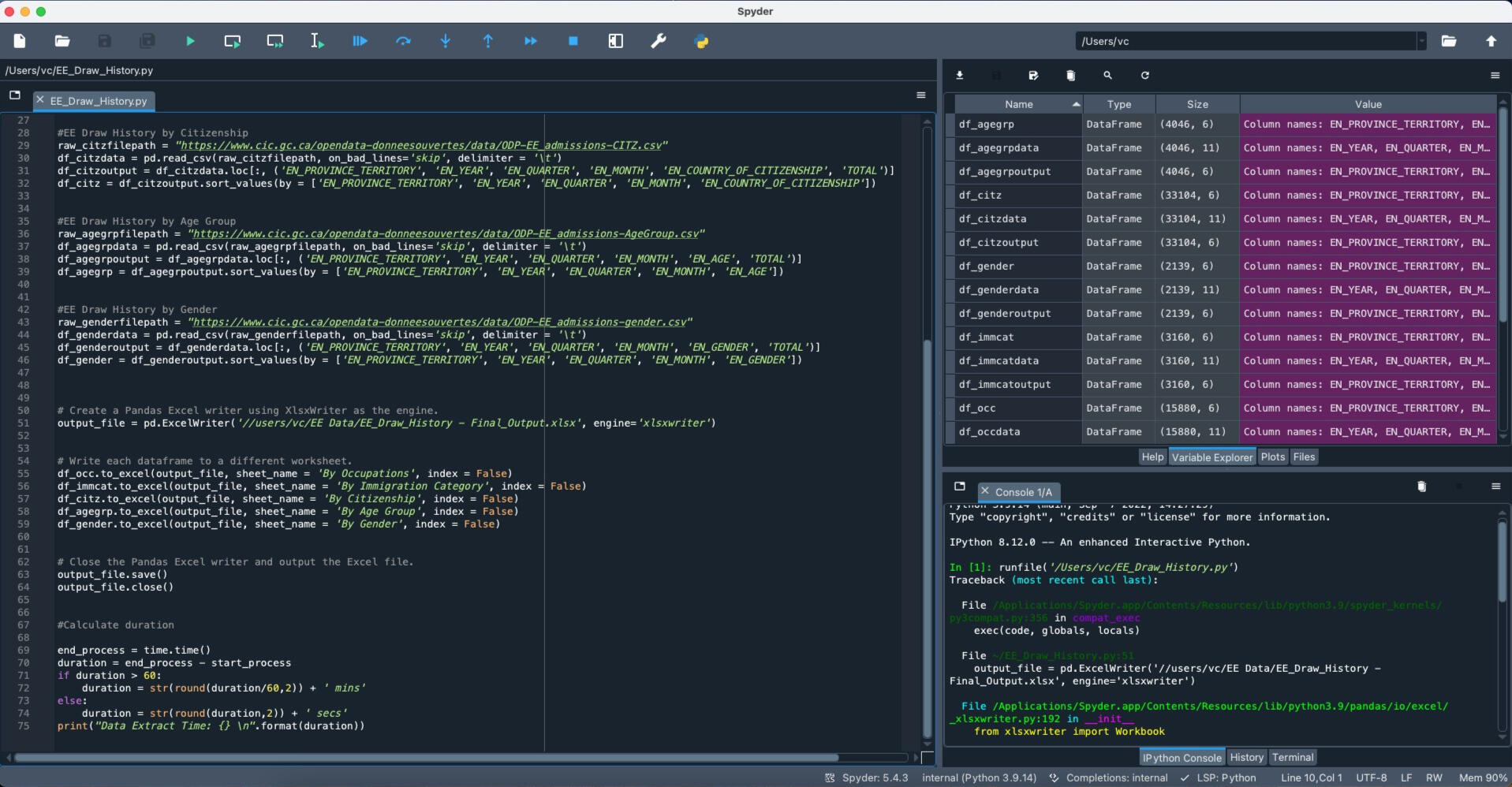The width and height of the screenshot is (1512, 787).
Task: Open the Variable Explorer options hamburger menu
Action: 1495,76
